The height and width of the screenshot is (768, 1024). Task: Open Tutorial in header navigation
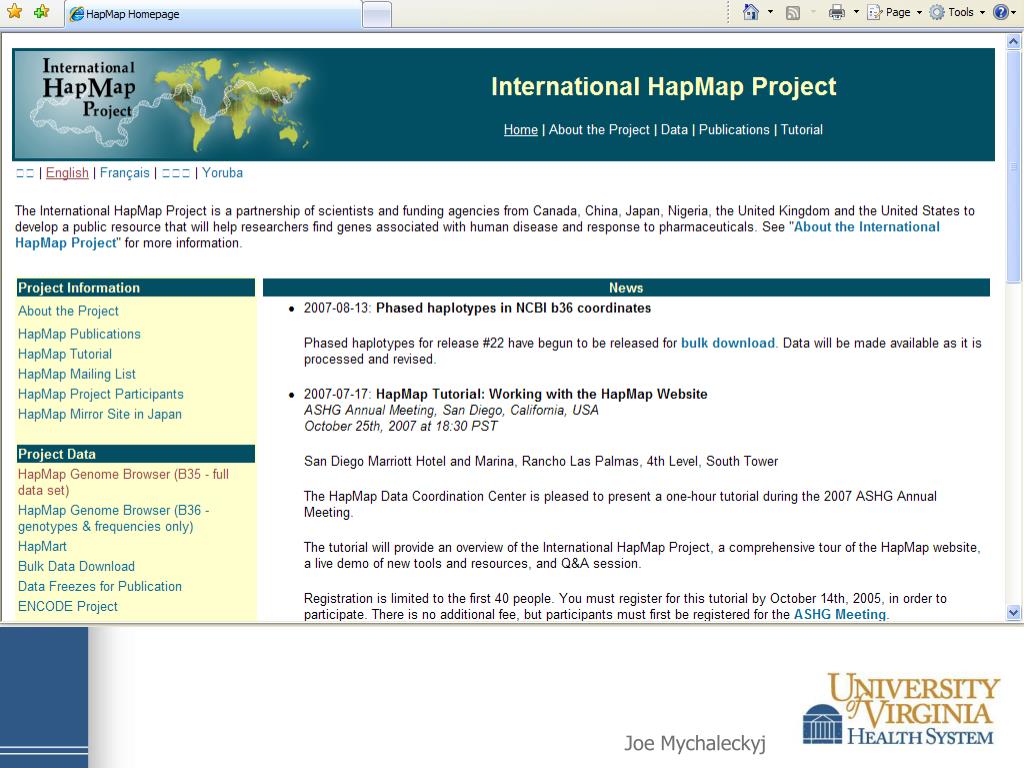801,129
